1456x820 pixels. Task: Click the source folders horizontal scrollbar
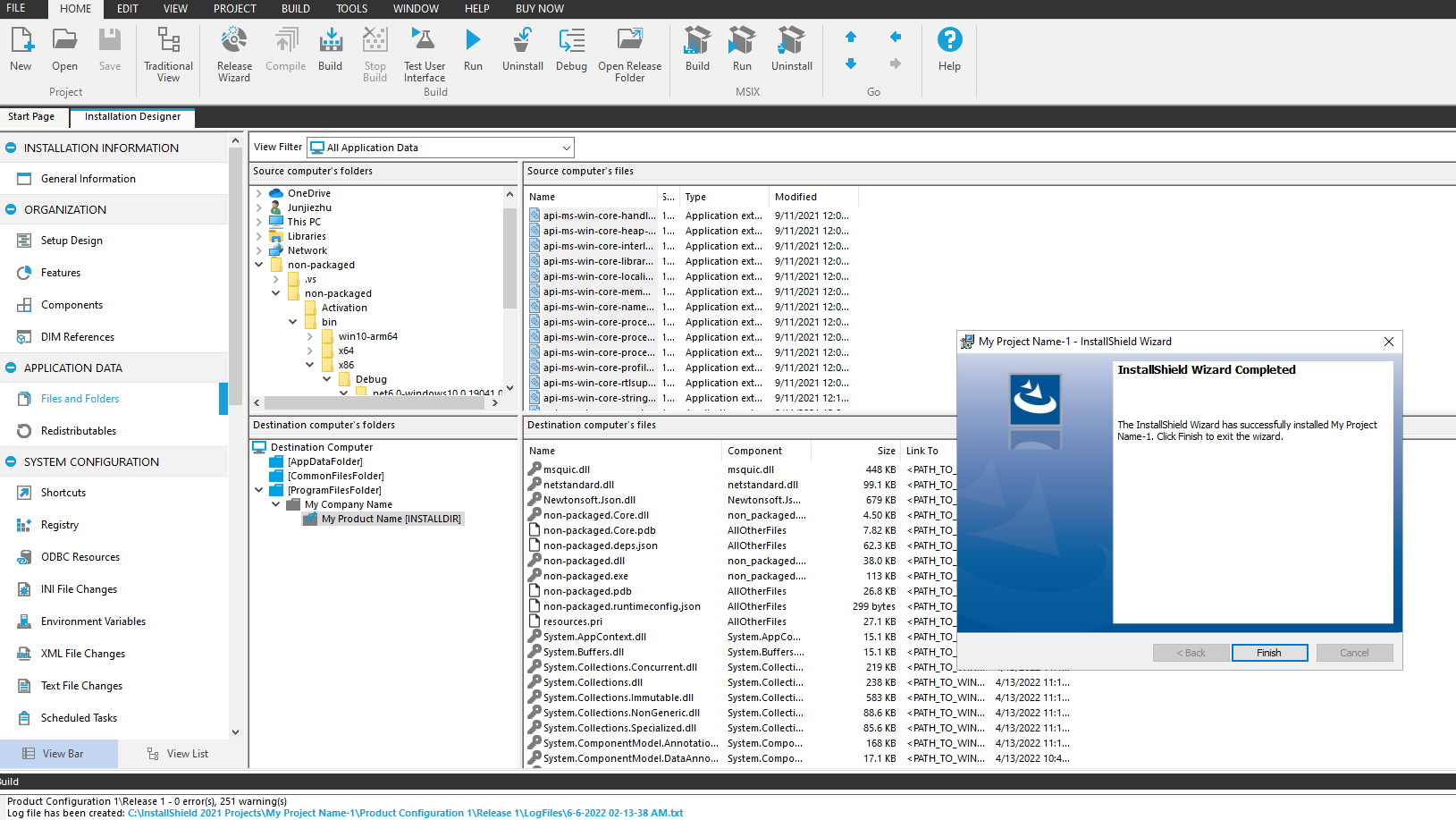coord(376,402)
